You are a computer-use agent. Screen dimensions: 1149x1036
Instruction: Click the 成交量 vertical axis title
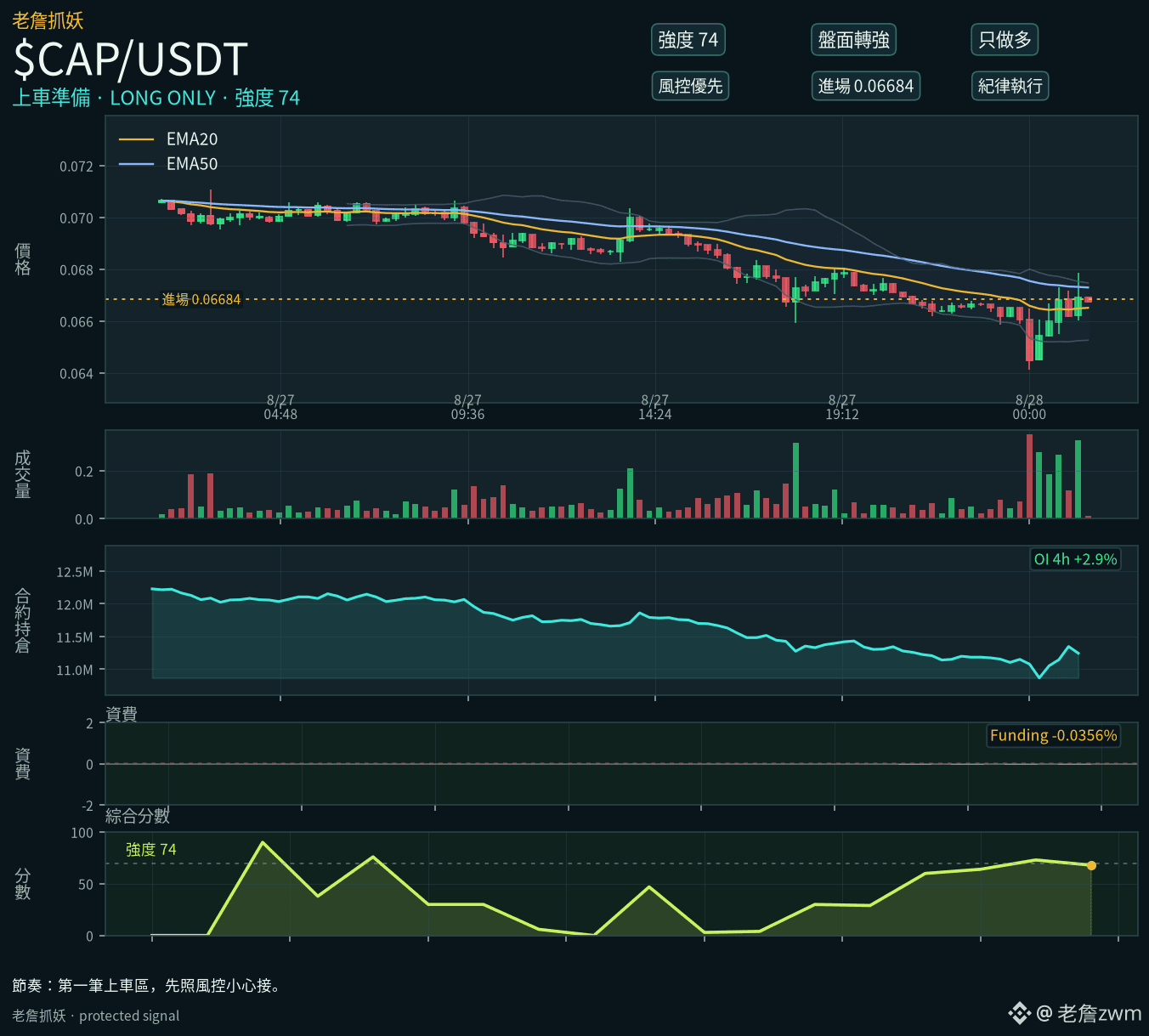tap(23, 474)
